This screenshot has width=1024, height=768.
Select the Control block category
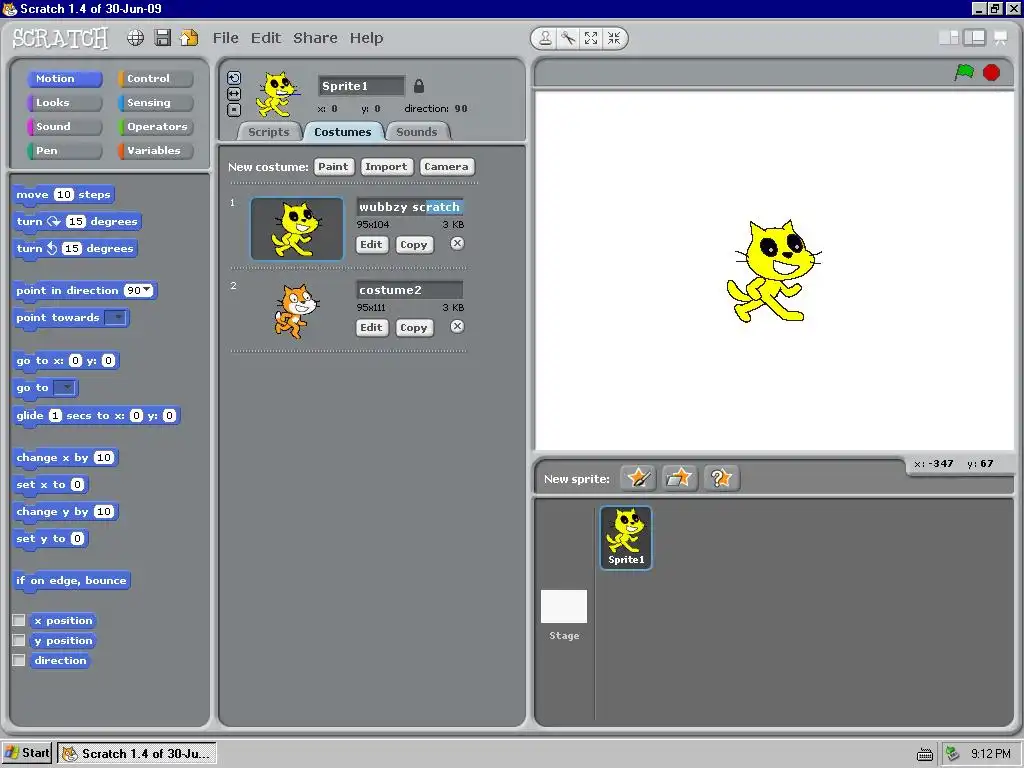[x=155, y=78]
